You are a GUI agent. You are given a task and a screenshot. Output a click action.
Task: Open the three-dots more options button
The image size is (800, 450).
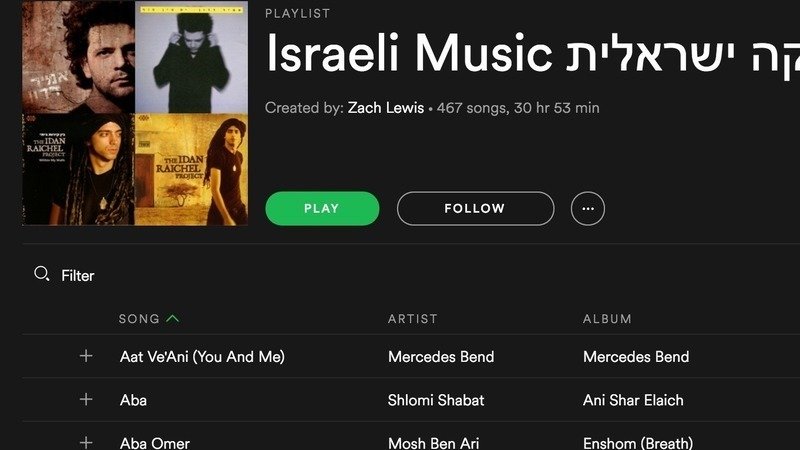(x=588, y=208)
